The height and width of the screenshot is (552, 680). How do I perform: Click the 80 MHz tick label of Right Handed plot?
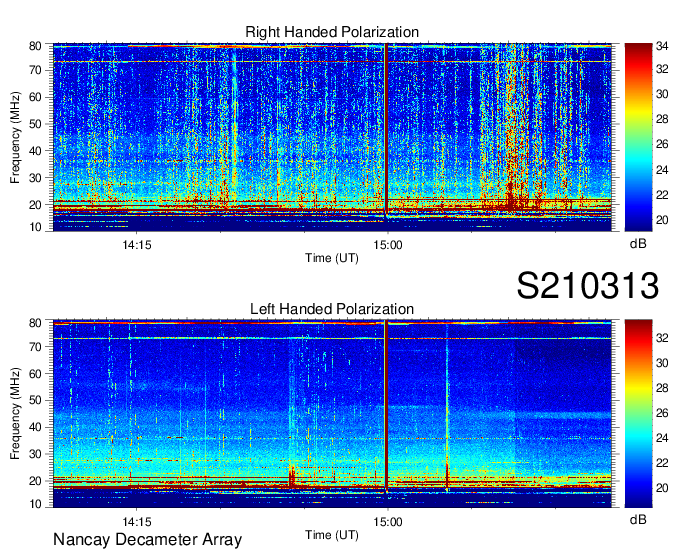(x=35, y=46)
